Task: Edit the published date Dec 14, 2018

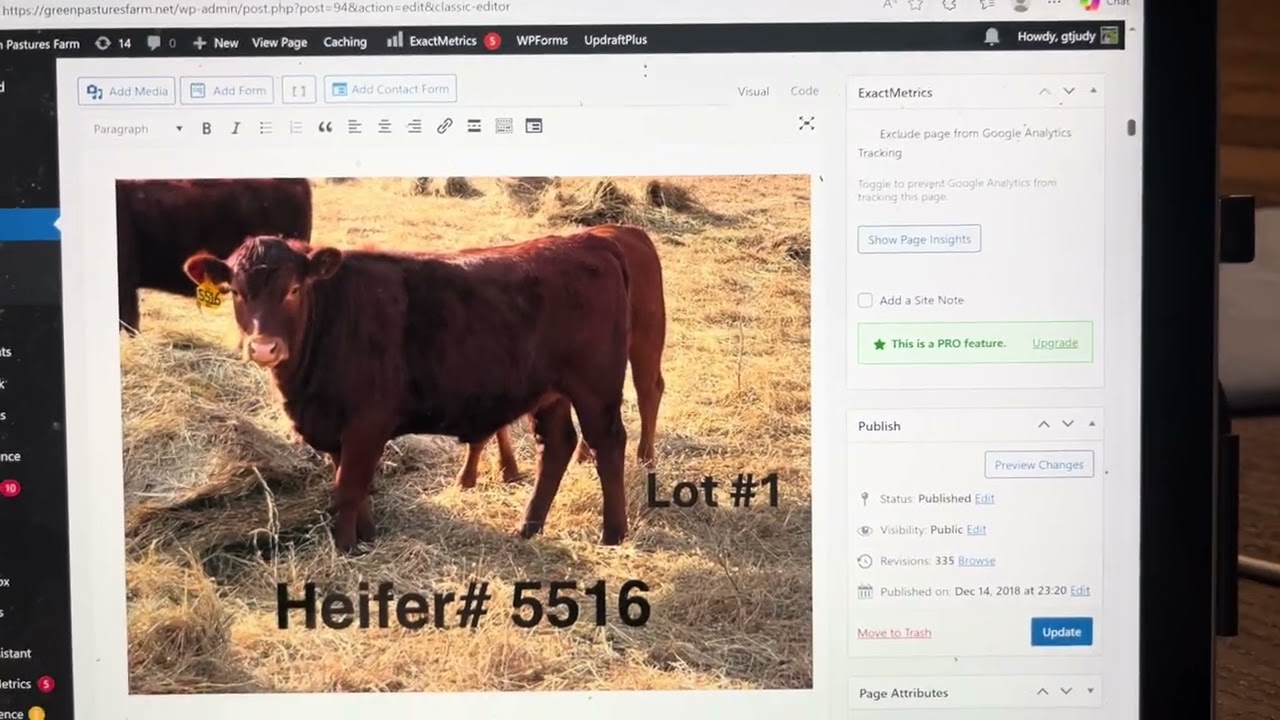Action: (x=1080, y=591)
